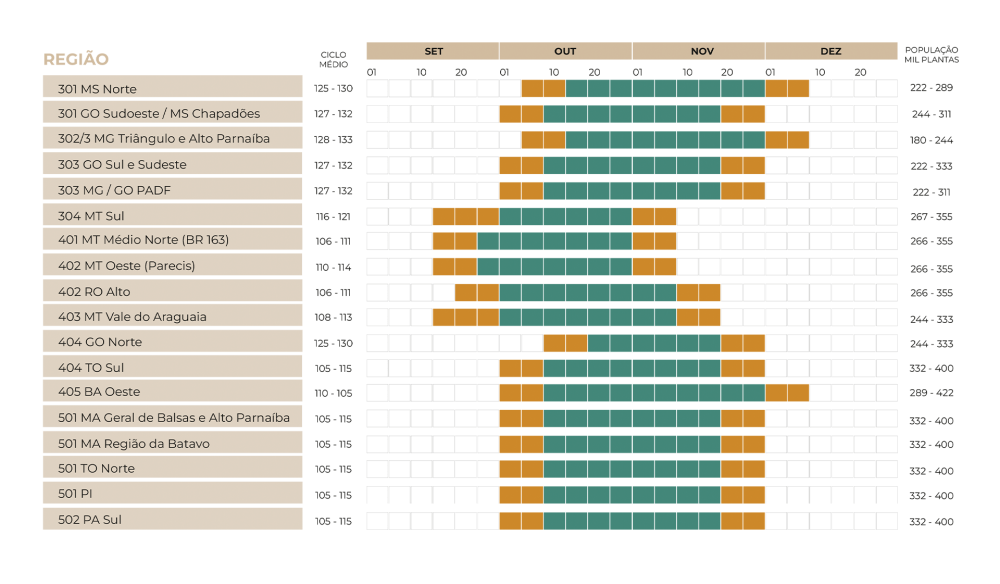Select the 501 PI region row

(173, 493)
